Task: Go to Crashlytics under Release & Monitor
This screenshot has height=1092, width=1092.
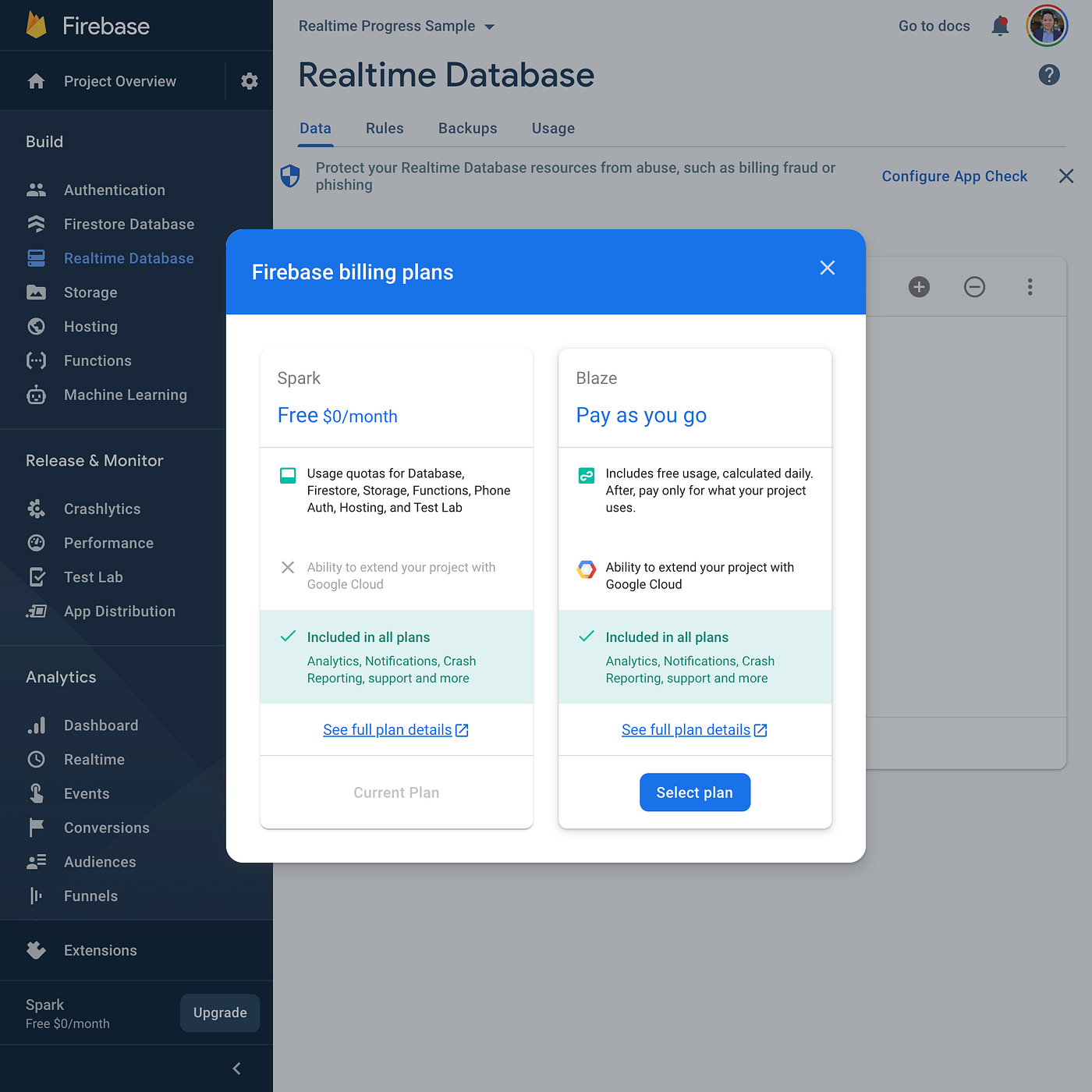Action: pyautogui.click(x=102, y=509)
